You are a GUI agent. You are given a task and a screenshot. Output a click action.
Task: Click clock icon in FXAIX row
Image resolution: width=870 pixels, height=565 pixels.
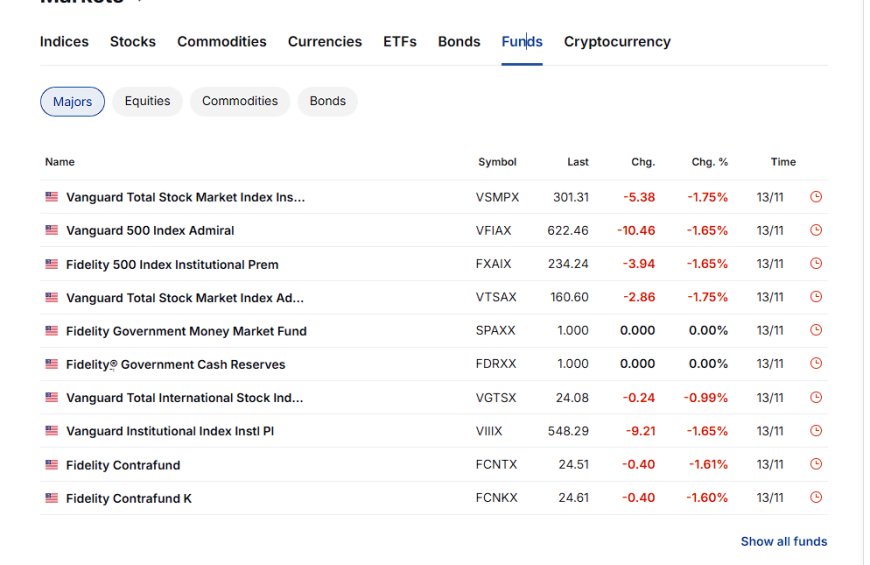(816, 263)
